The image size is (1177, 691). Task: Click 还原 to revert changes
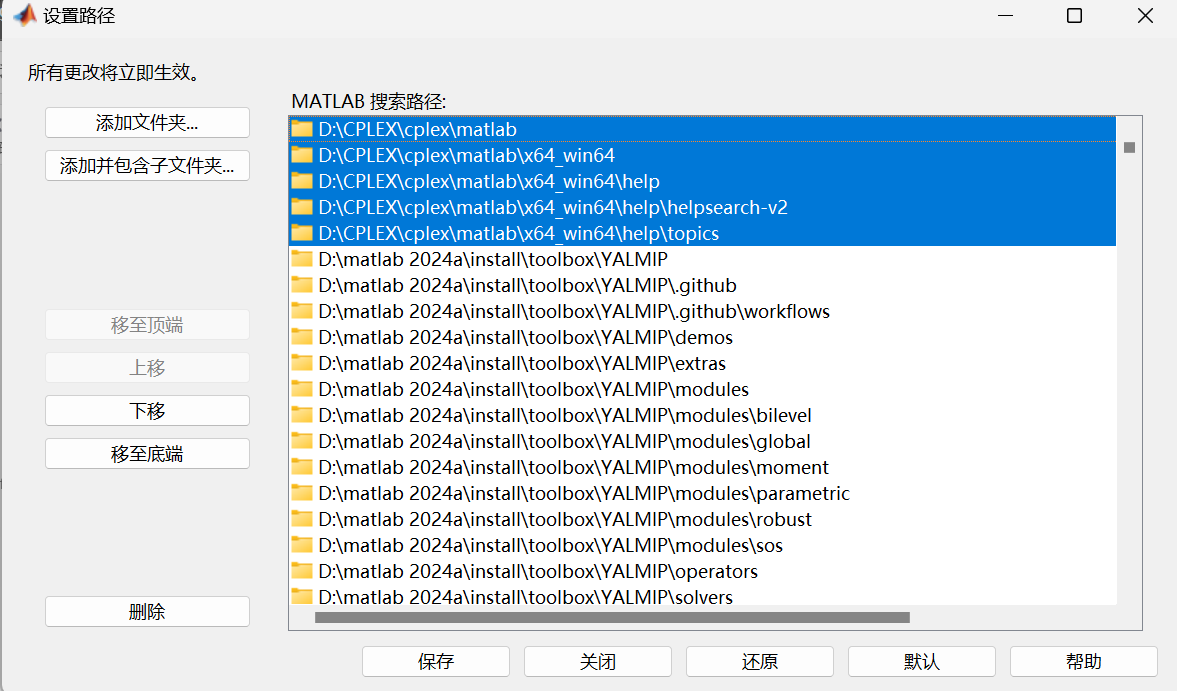(760, 662)
